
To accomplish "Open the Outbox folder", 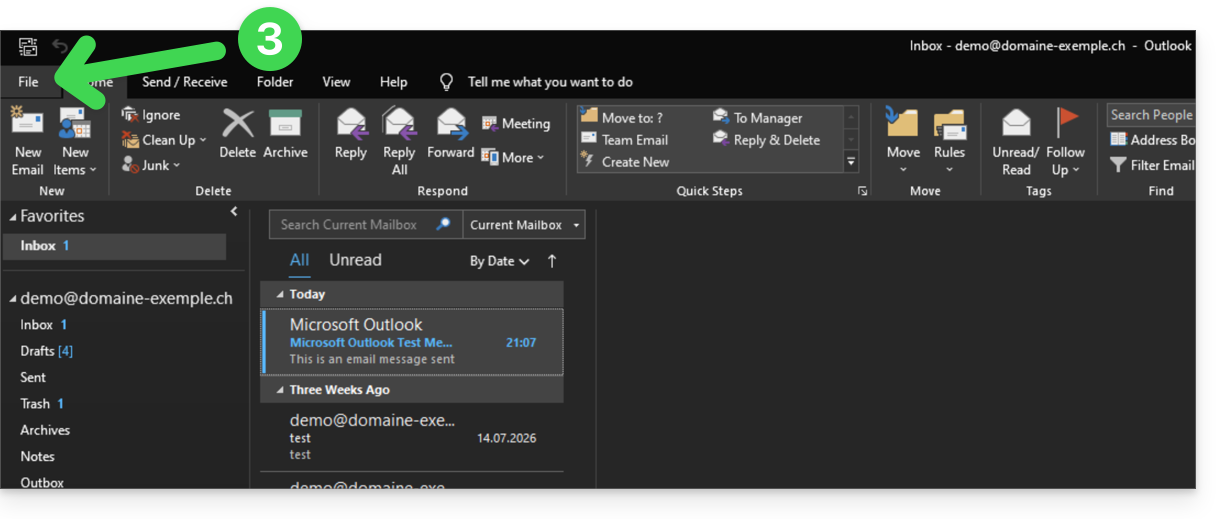I will click(x=42, y=482).
